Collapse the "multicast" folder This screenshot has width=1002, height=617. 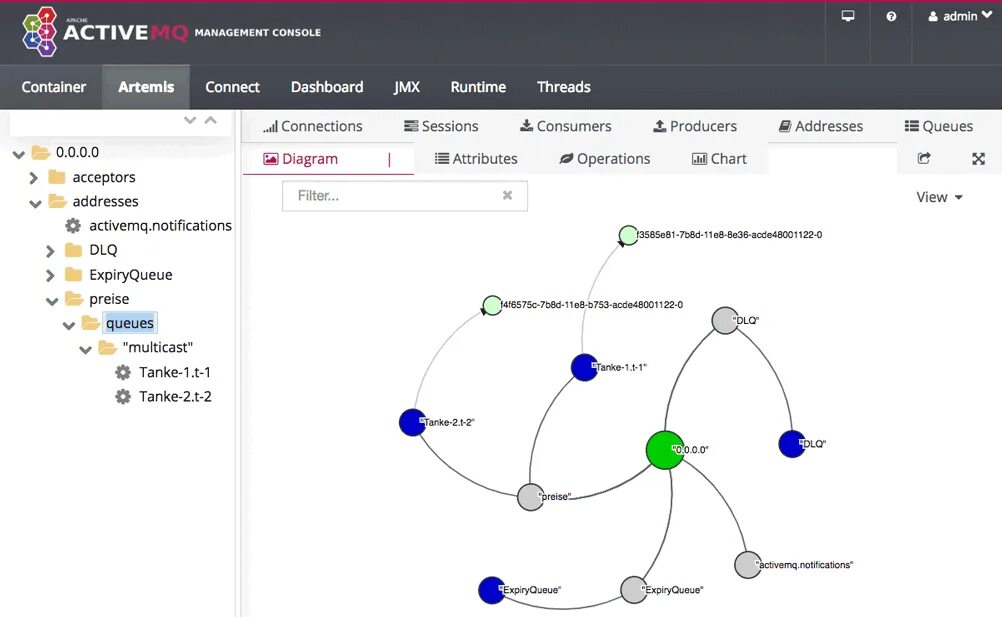pos(86,349)
